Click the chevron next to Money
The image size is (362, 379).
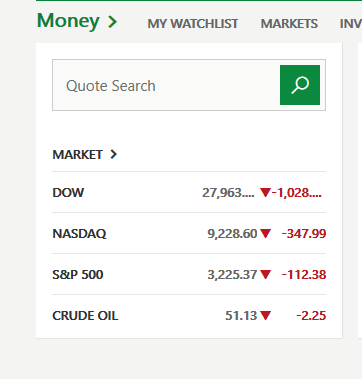tap(113, 22)
